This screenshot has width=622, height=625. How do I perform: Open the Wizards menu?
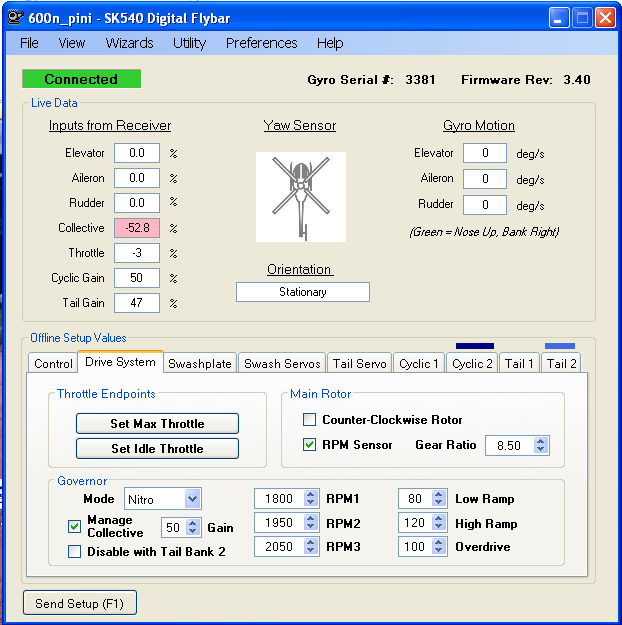click(129, 43)
